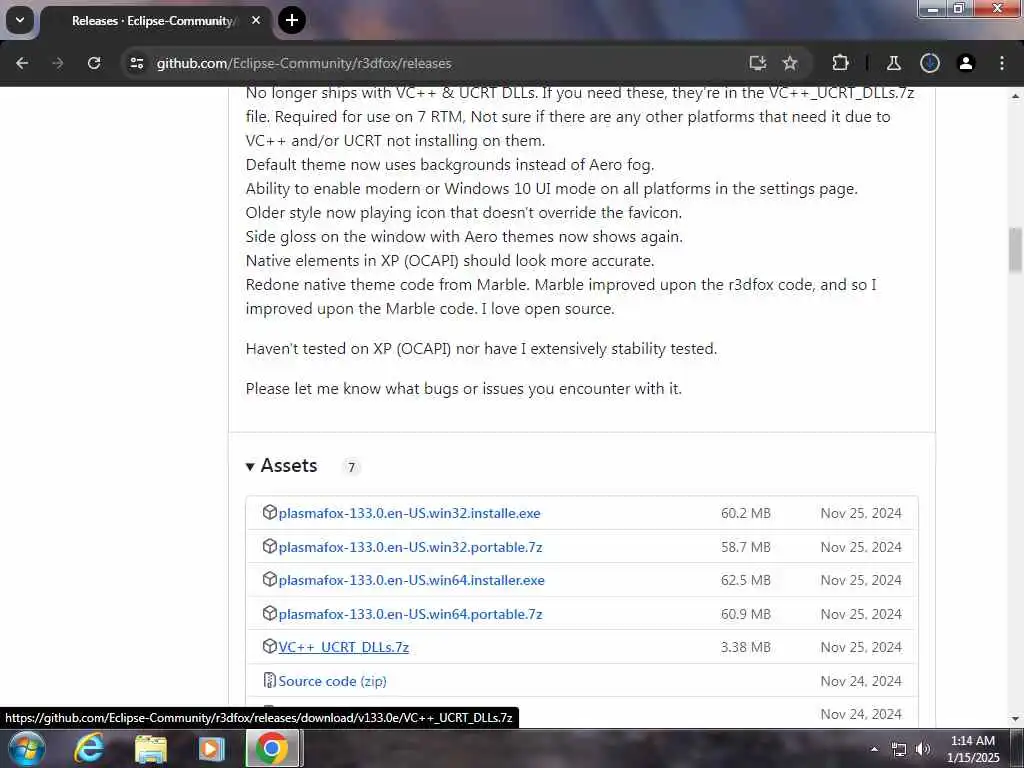The width and height of the screenshot is (1024, 768).
Task: Click Nov 24, 2024 date for Source code (zip)
Action: click(861, 681)
